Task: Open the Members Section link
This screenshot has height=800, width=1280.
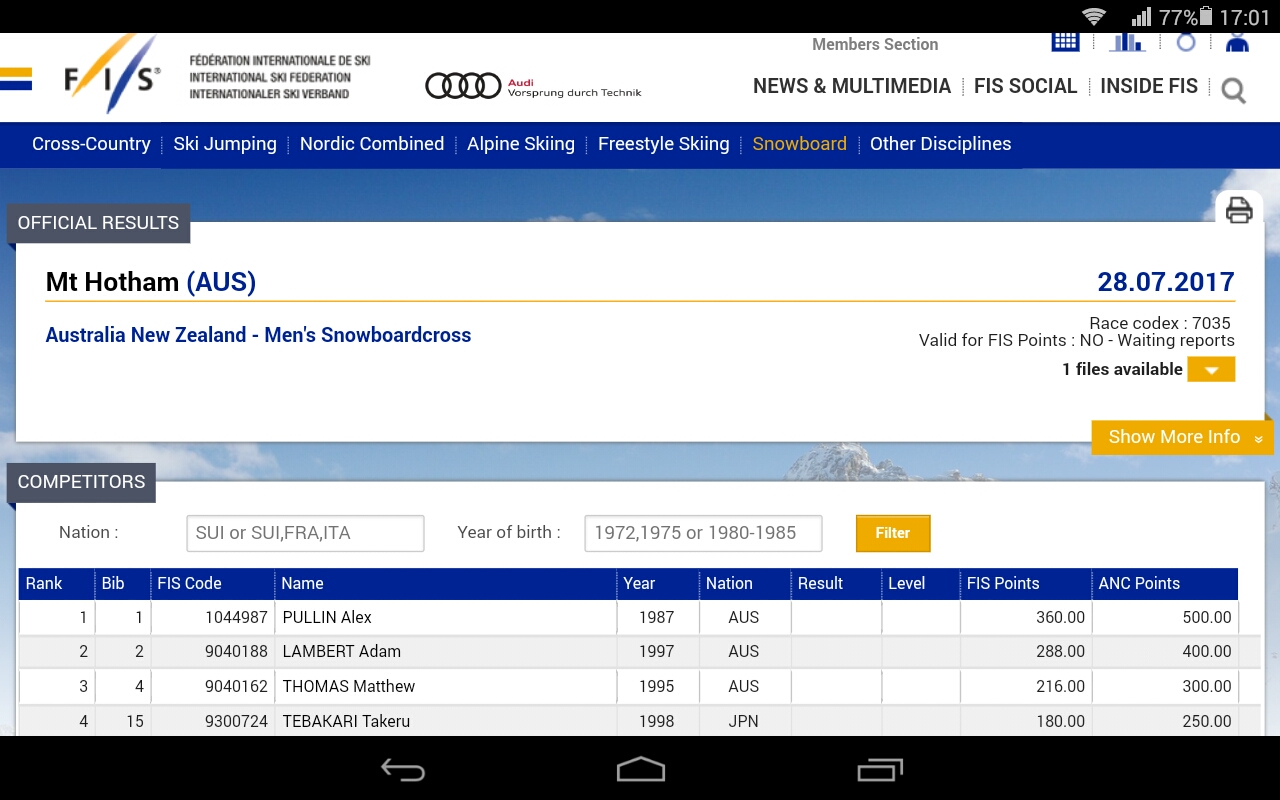Action: click(x=874, y=44)
